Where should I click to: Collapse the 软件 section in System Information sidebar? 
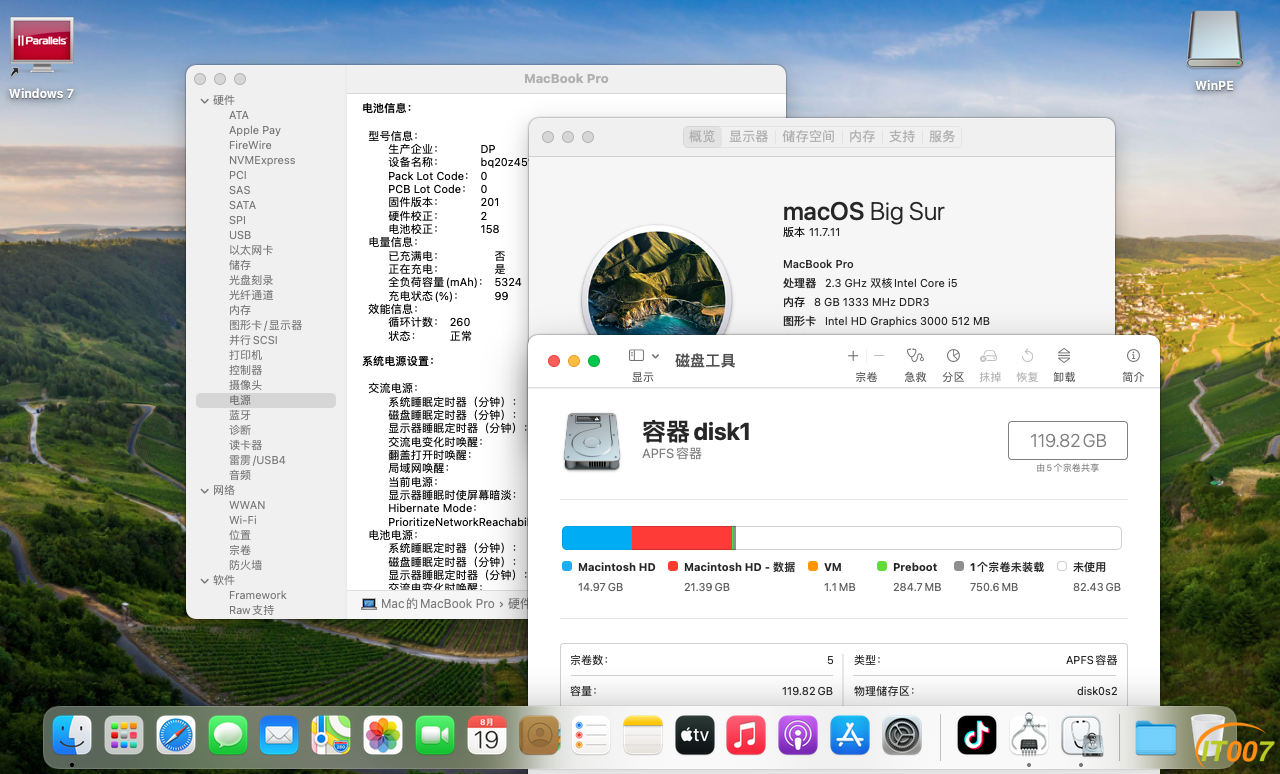click(x=203, y=580)
